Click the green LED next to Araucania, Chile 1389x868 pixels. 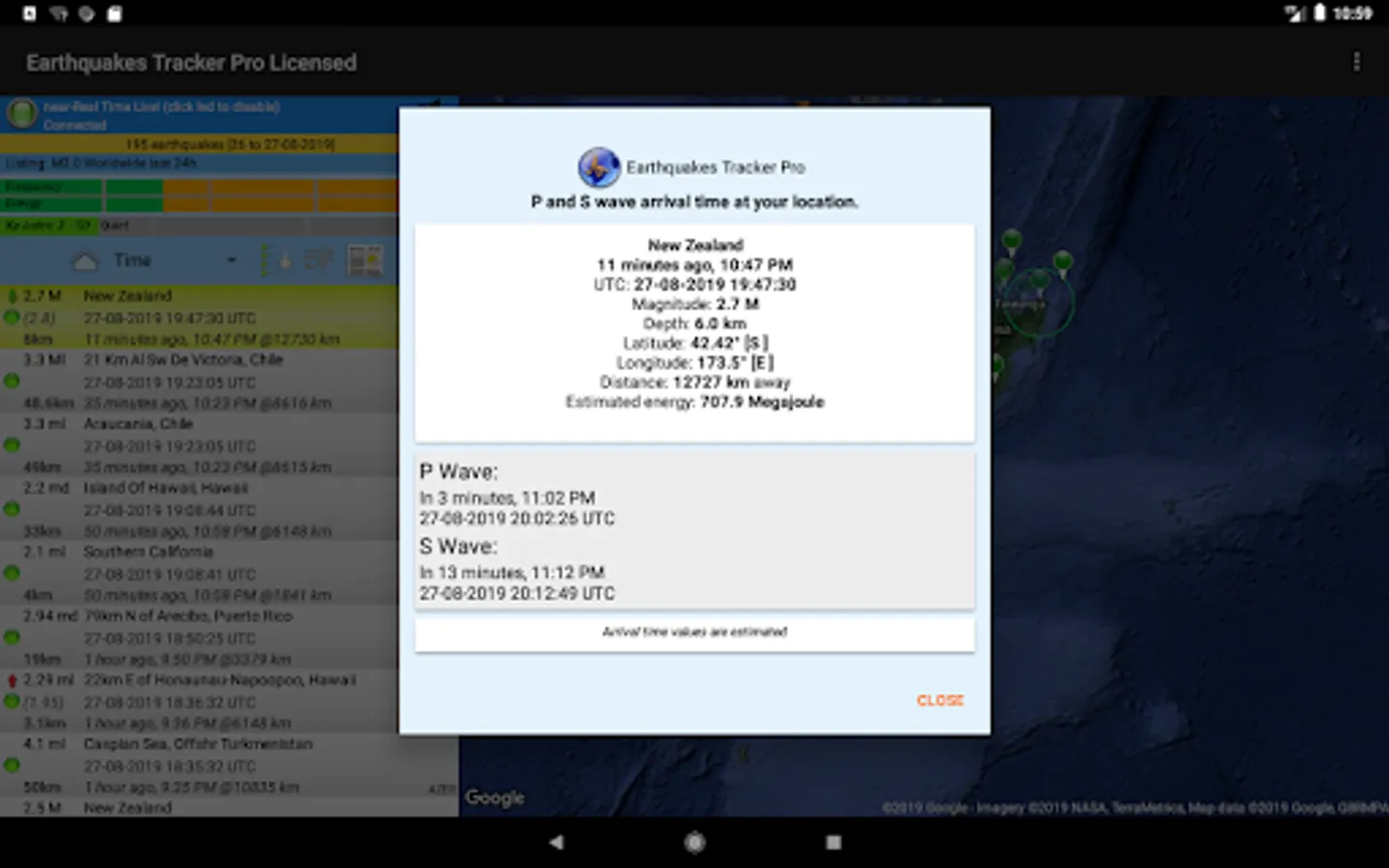[12, 445]
